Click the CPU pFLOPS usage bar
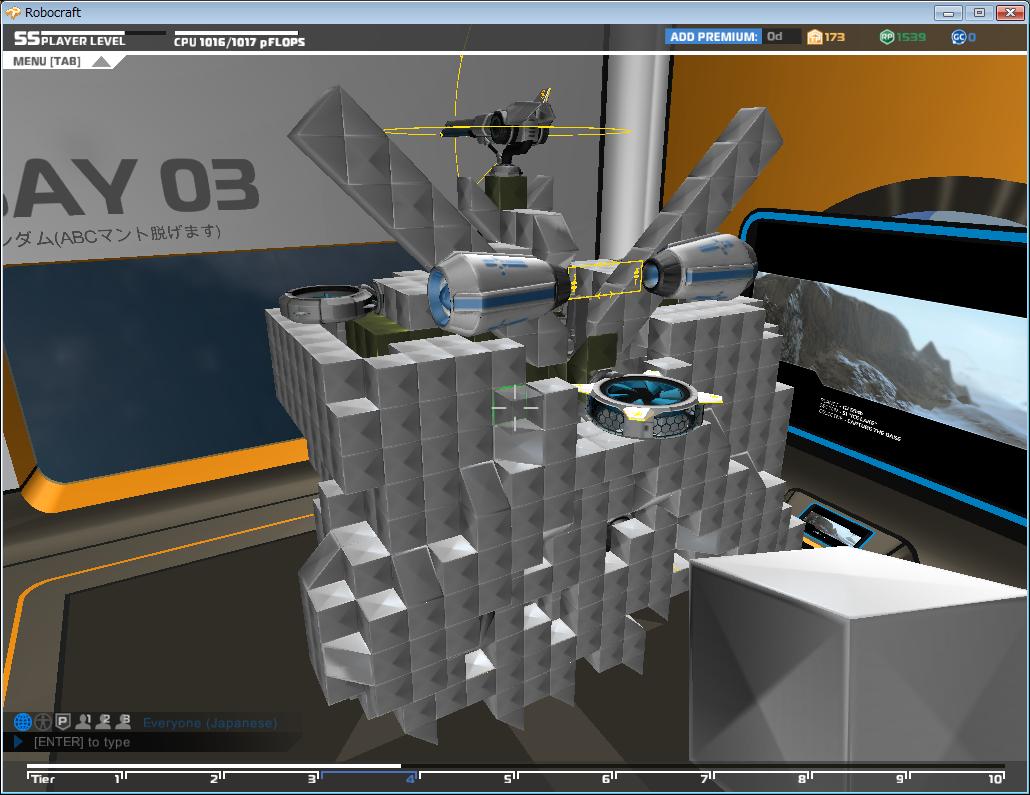1030x795 pixels. click(236, 32)
